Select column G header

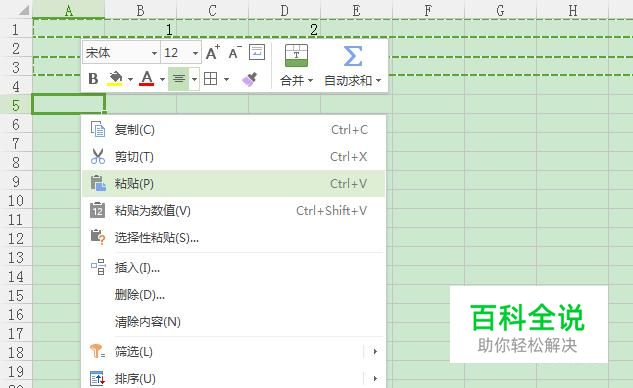click(501, 10)
